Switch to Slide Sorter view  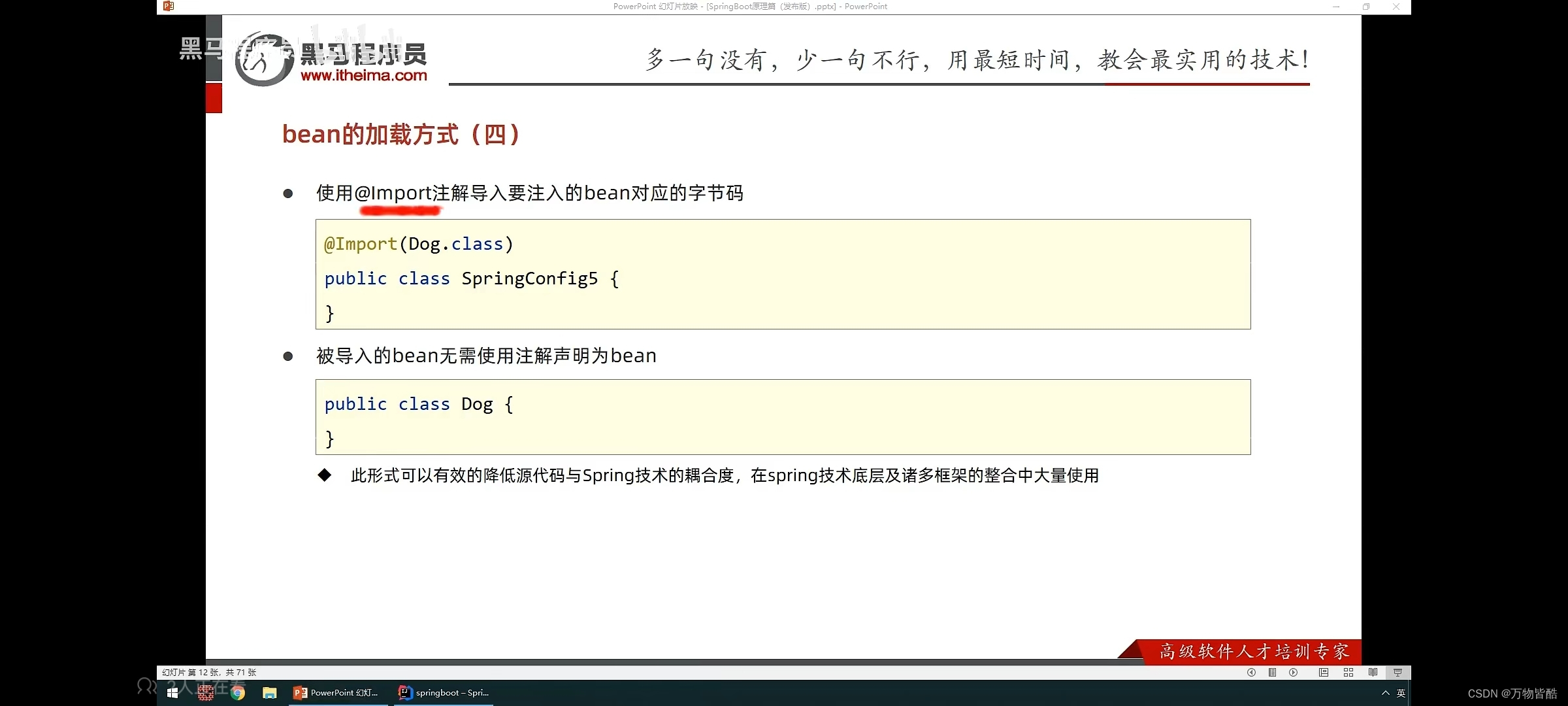[1348, 672]
